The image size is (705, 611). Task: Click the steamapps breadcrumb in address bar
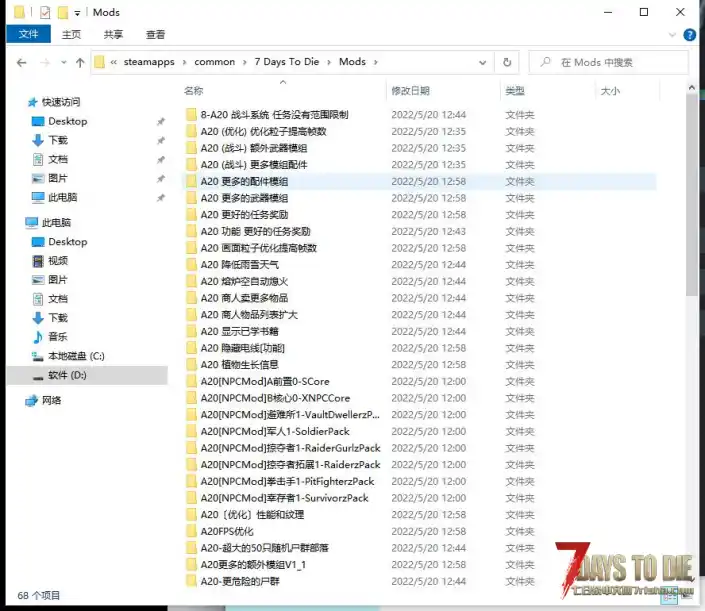[148, 62]
